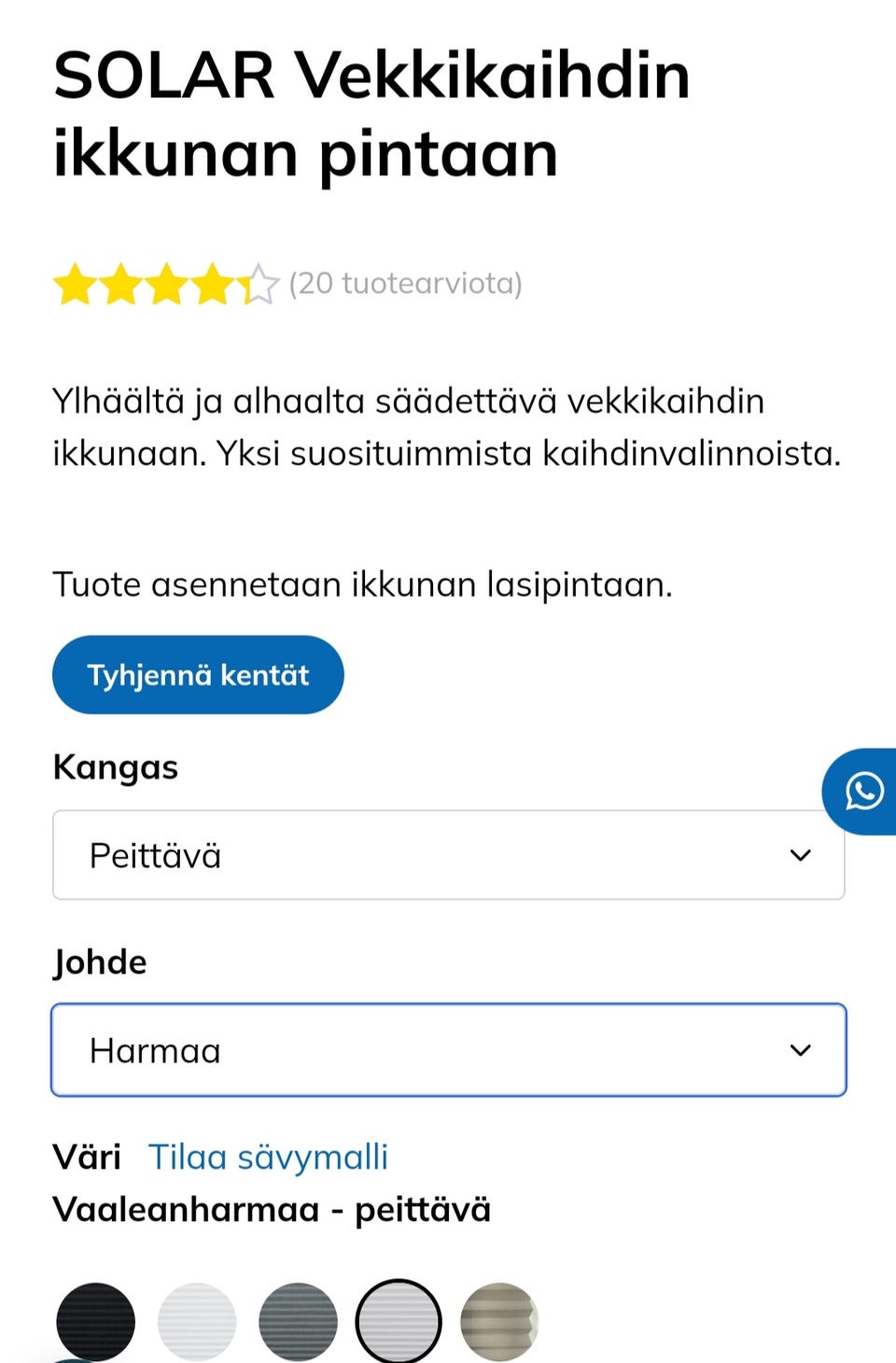Click the Vaaleanharmaa - peittävä color name
The image size is (896, 1363).
pyautogui.click(x=272, y=1209)
